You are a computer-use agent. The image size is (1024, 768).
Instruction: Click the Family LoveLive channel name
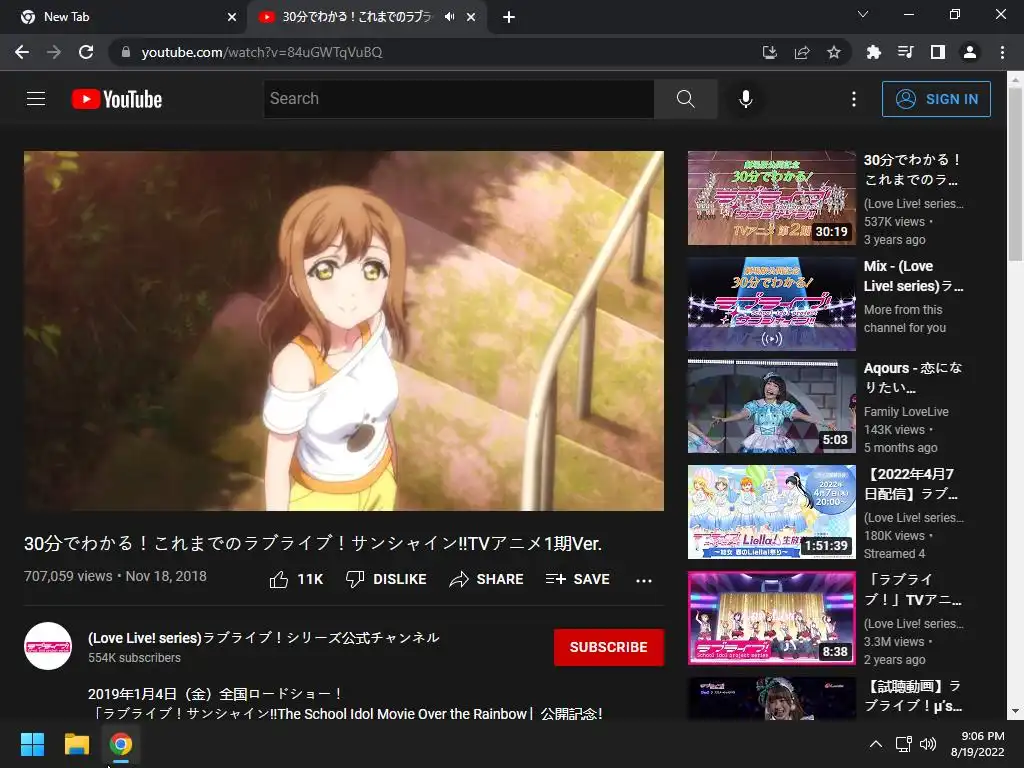(x=906, y=411)
